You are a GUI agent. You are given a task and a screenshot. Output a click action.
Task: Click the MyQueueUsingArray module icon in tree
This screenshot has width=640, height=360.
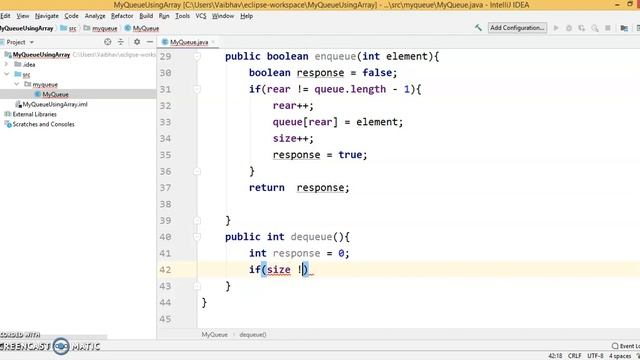(7, 54)
